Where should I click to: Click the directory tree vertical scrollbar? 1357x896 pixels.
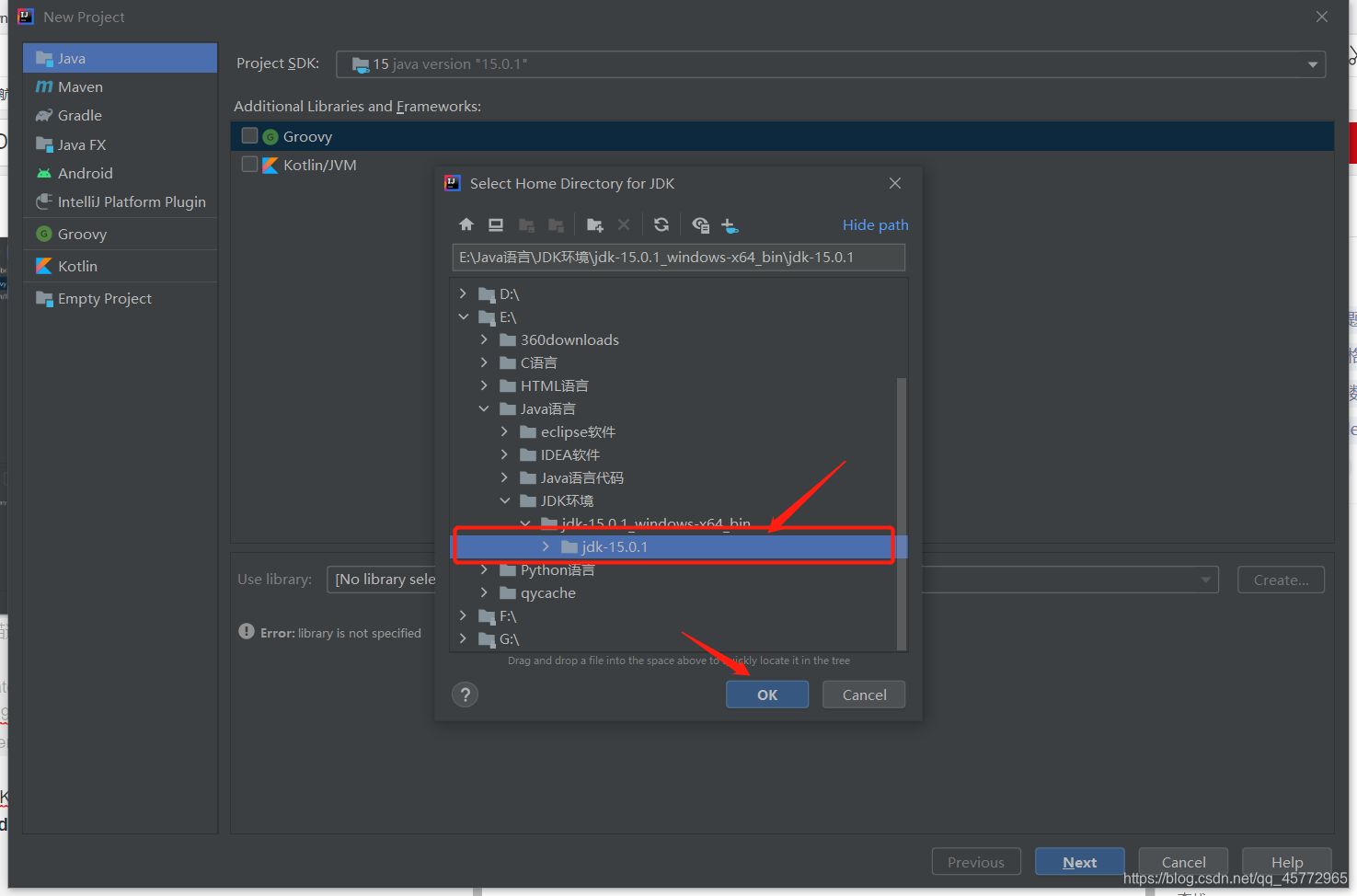tap(902, 513)
